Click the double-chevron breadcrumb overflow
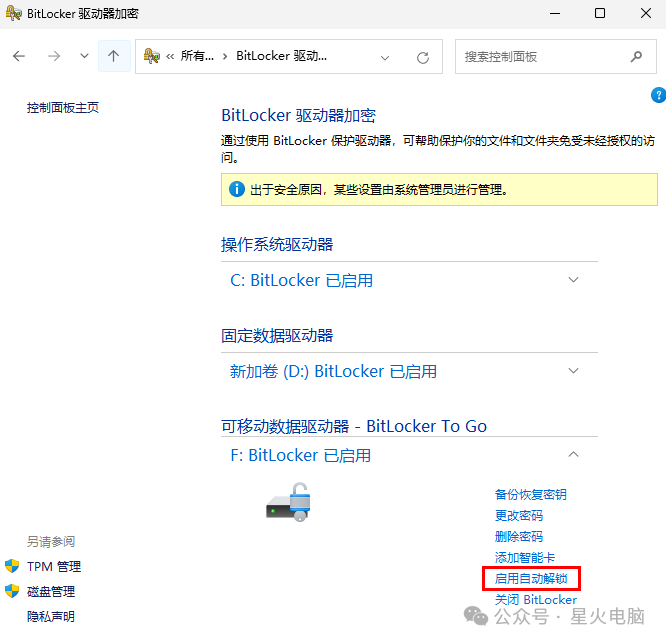 click(170, 56)
